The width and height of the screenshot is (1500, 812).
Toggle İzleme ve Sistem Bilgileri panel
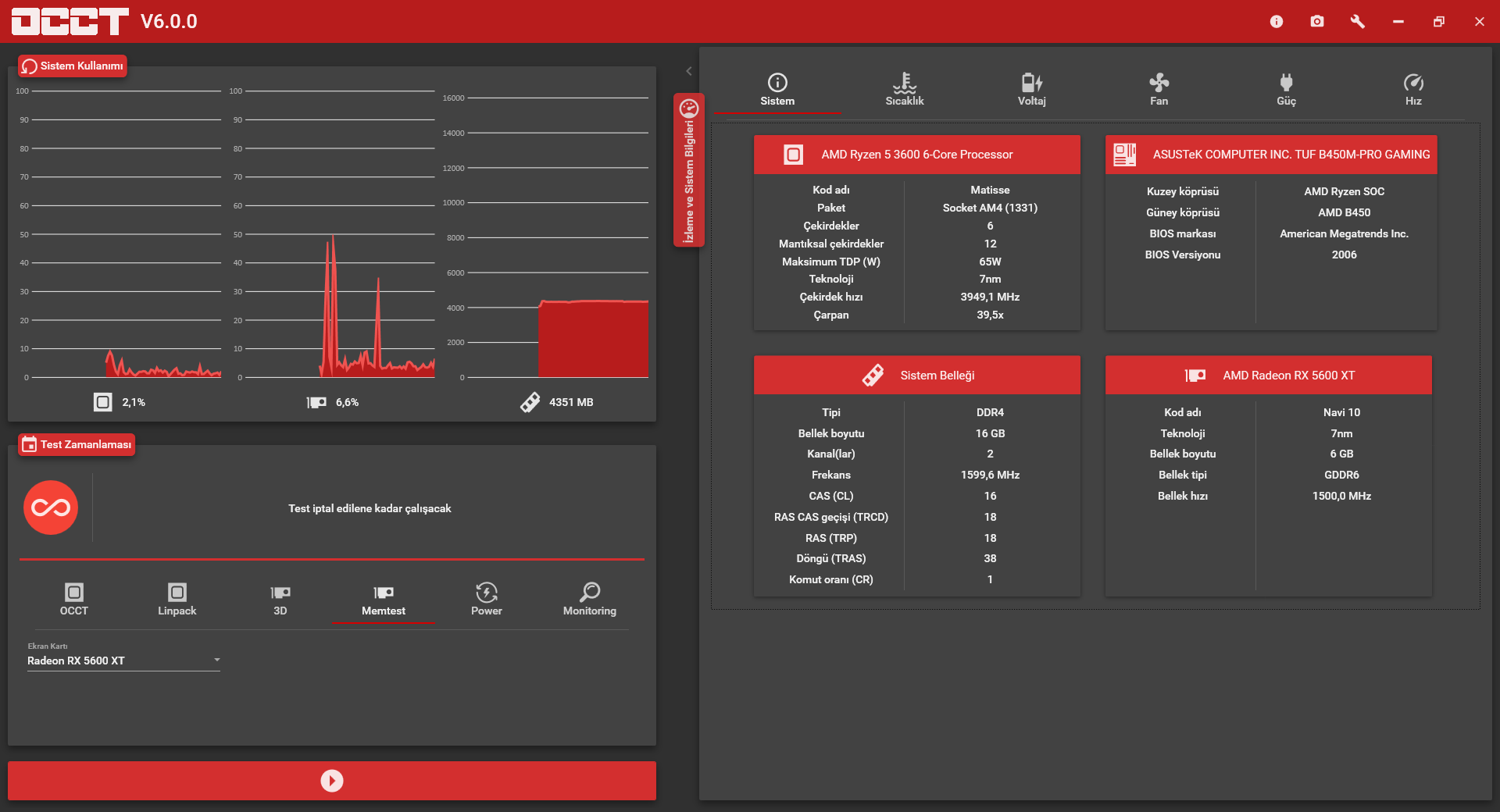689,170
